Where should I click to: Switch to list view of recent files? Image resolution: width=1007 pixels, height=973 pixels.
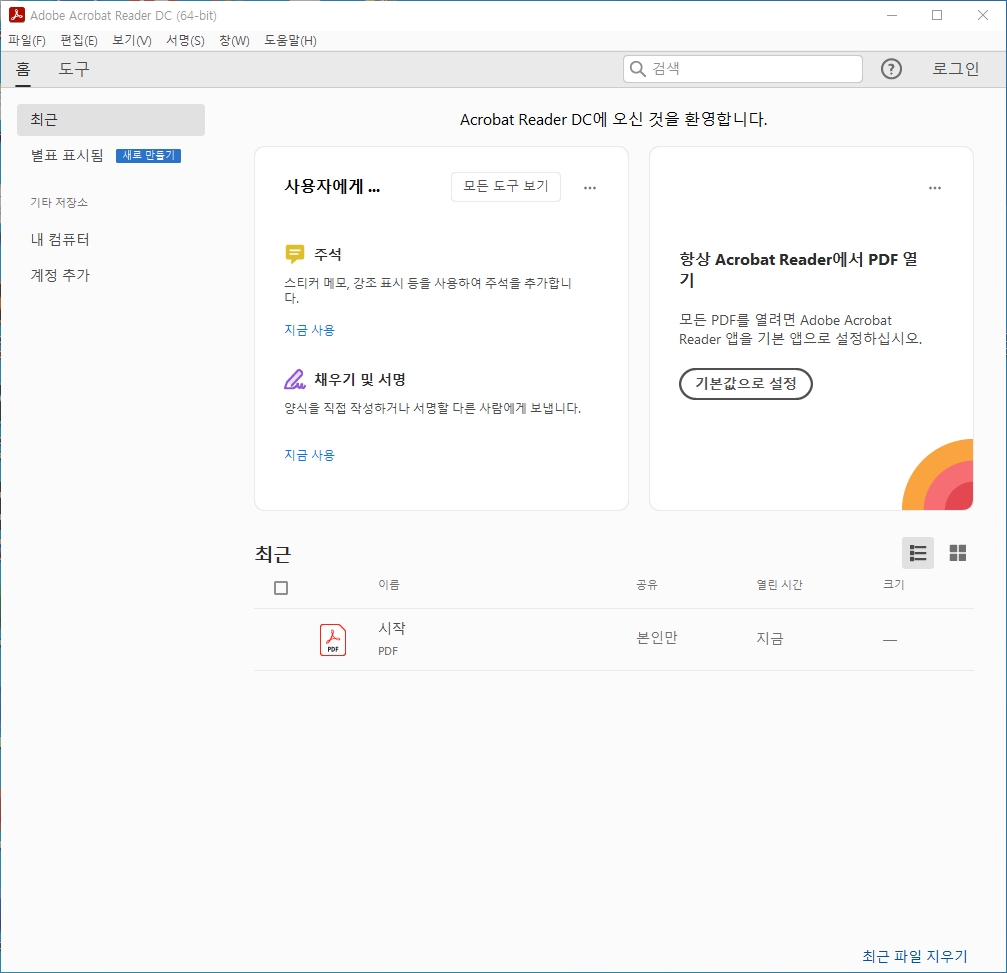coord(918,553)
